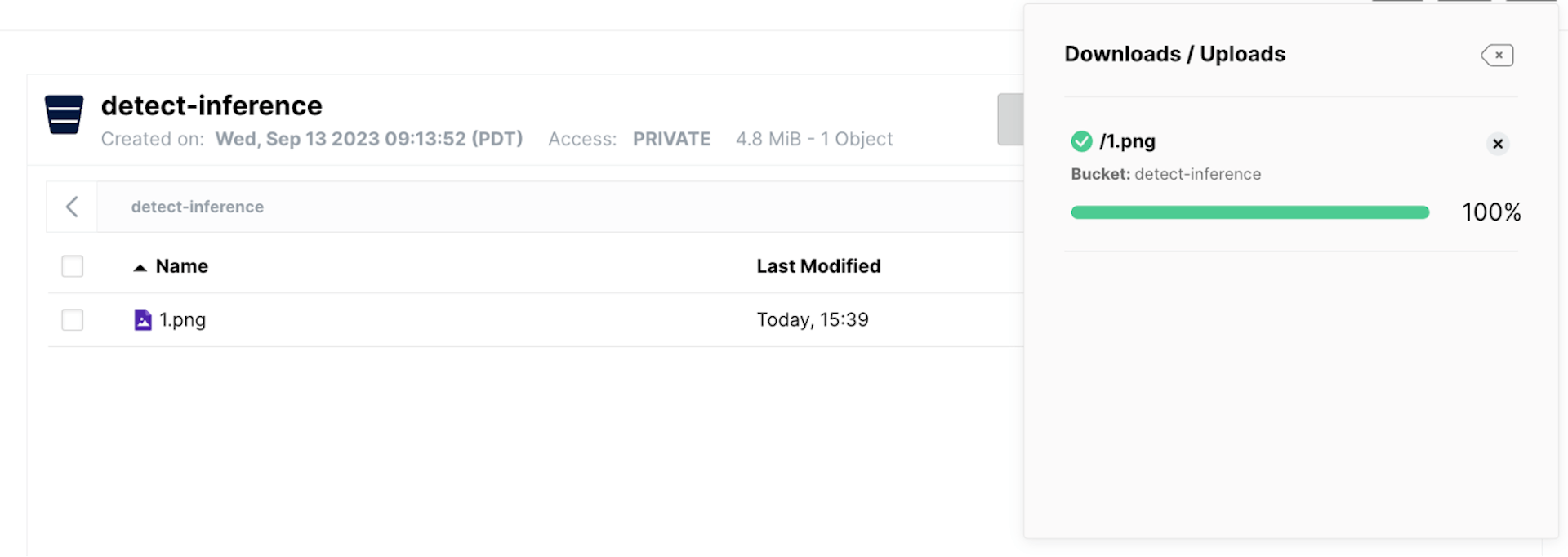
Task: Go back with the left chevron arrow
Action: click(72, 207)
